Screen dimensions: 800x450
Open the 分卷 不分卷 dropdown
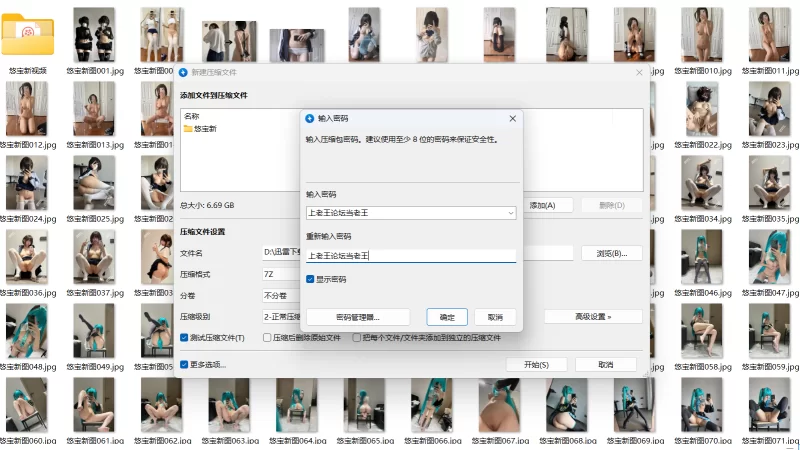(x=281, y=295)
